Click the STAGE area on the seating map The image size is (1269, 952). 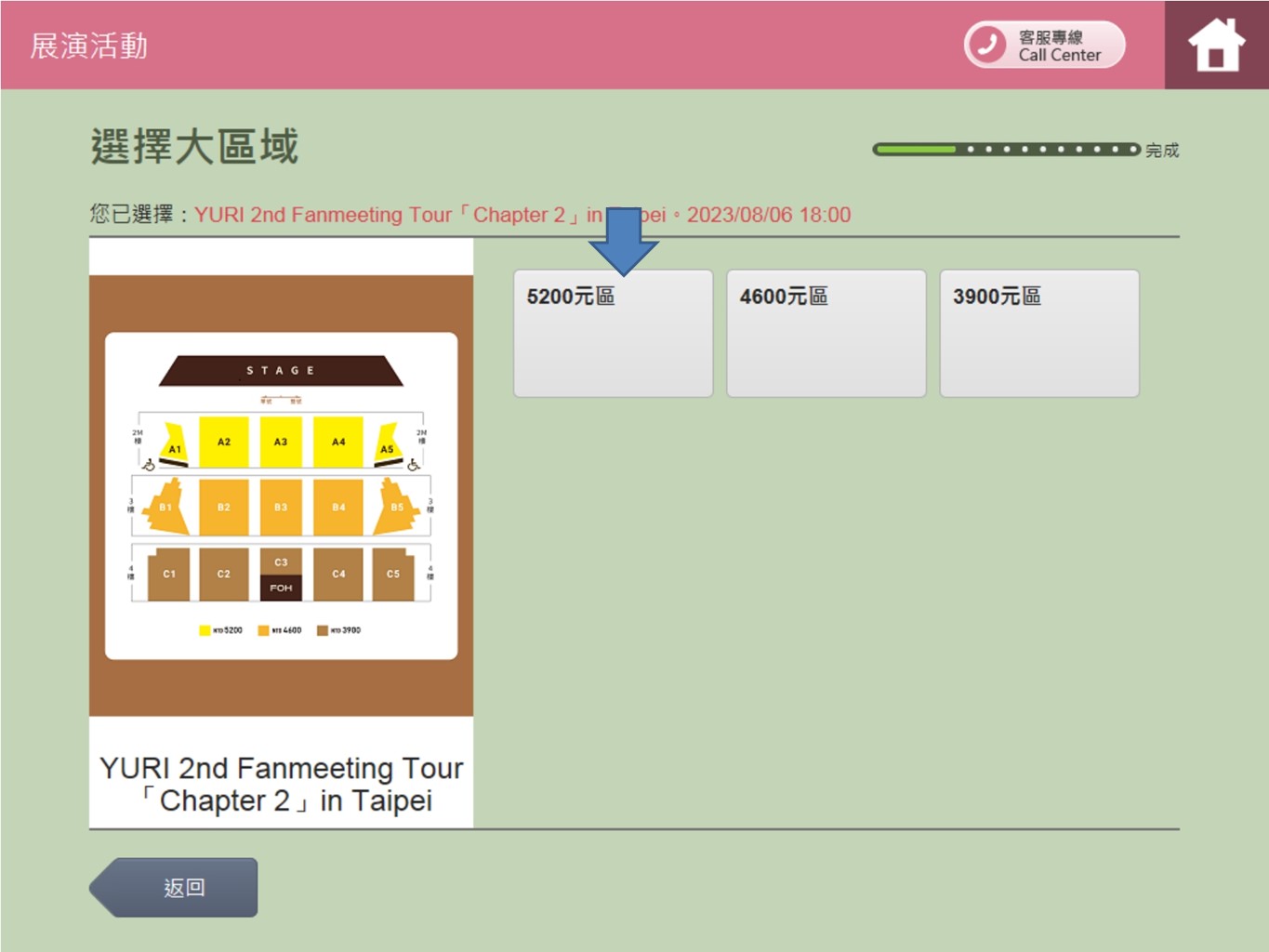coord(281,369)
